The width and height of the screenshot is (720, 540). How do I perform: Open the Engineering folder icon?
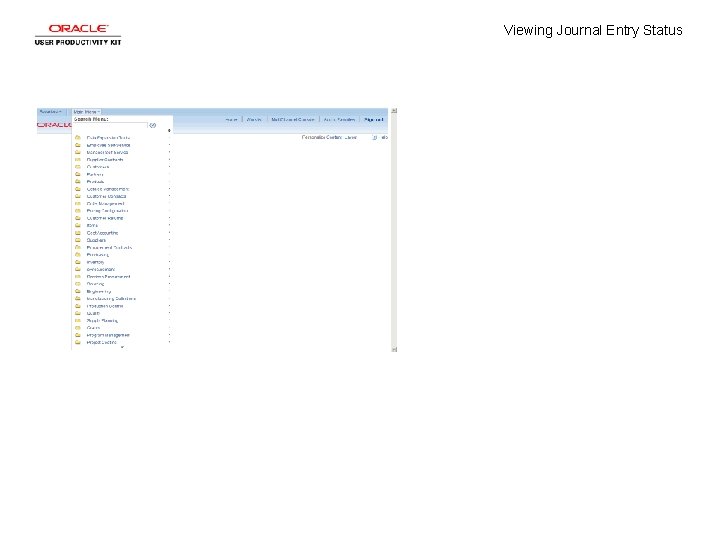point(78,292)
